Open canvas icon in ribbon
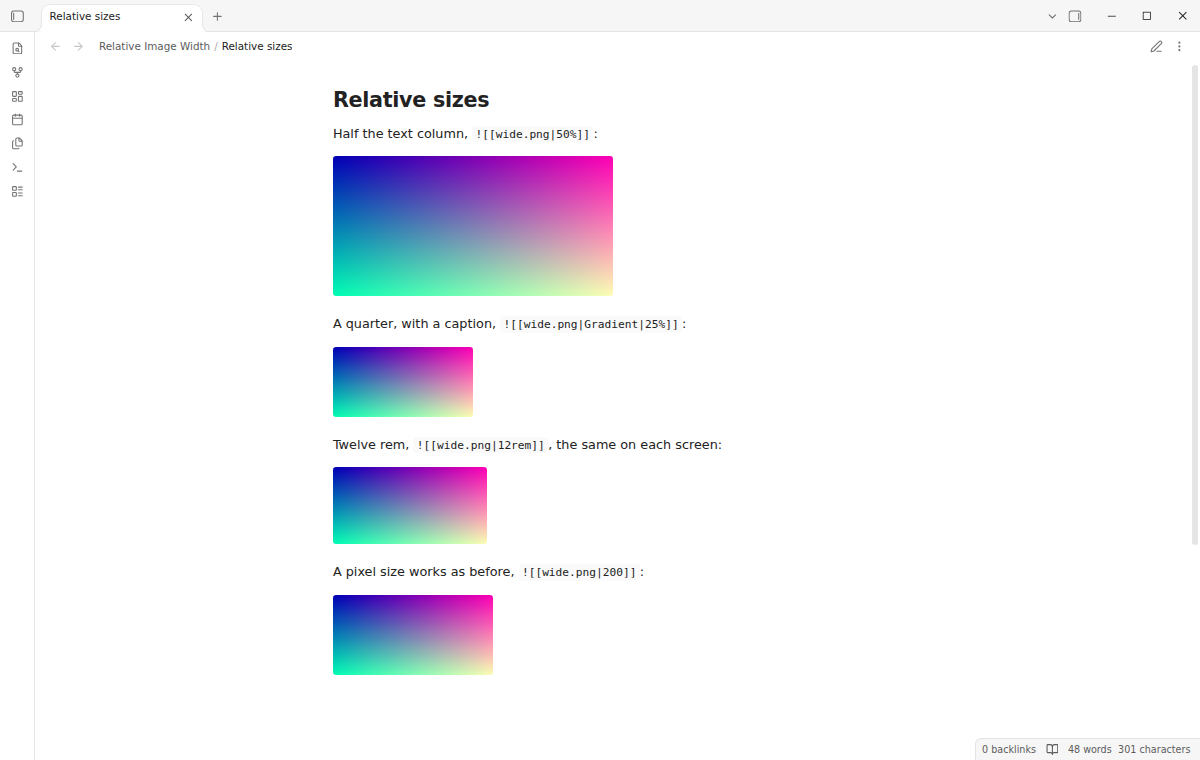Viewport: 1200px width, 760px height. (x=17, y=96)
